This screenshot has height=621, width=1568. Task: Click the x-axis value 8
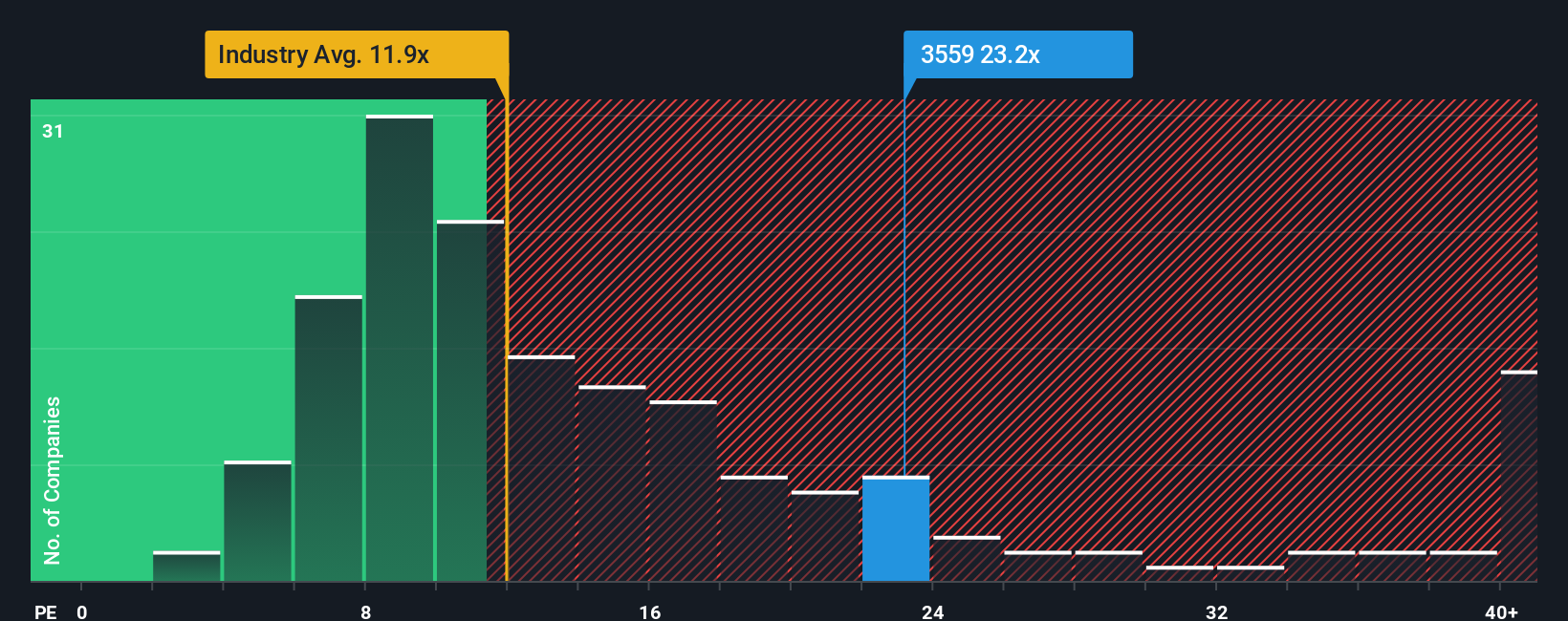click(365, 611)
